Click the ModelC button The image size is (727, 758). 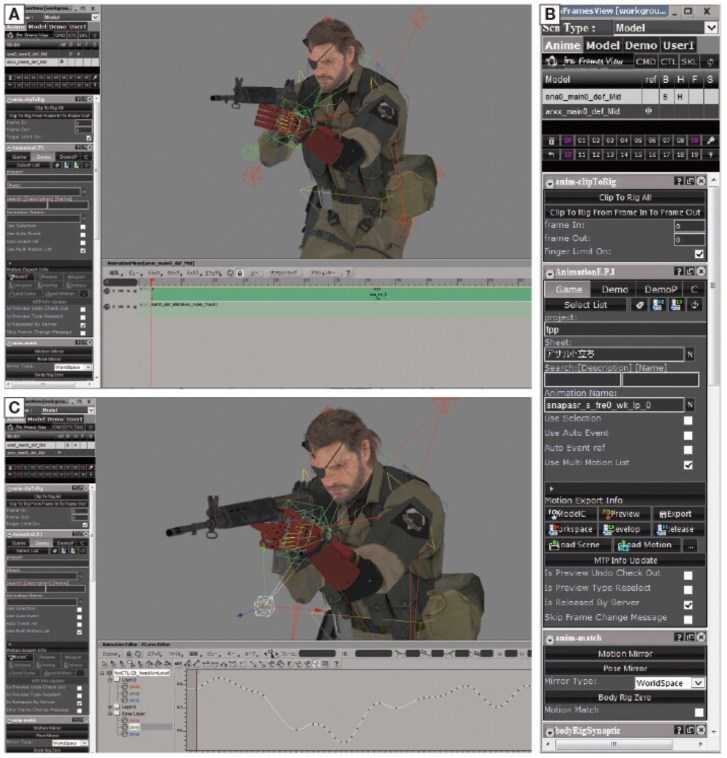[x=570, y=514]
